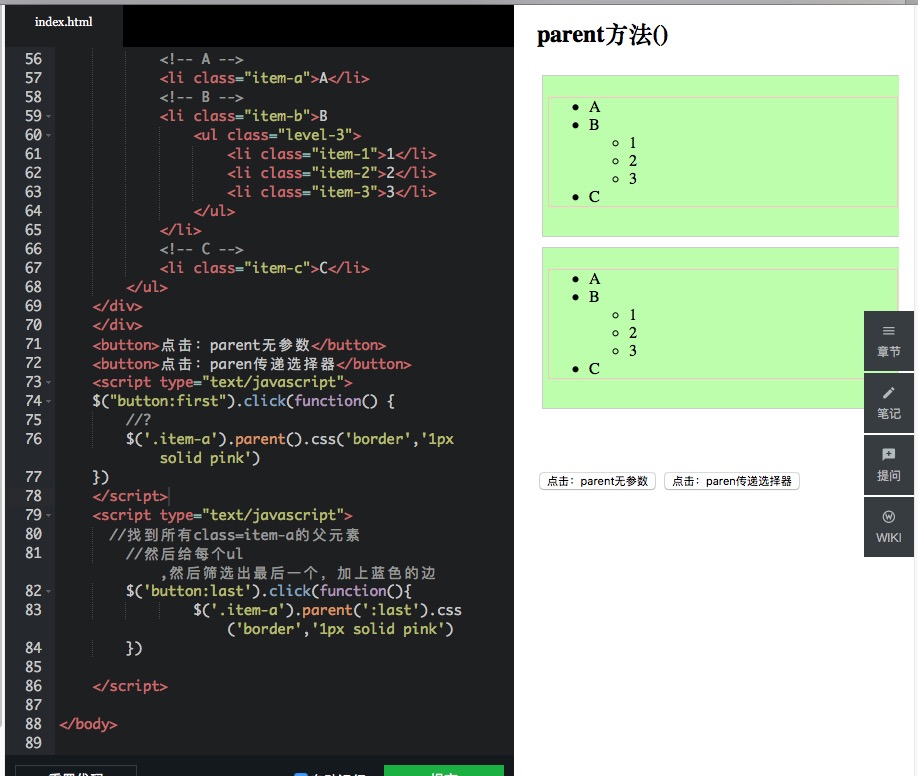918x776 pixels.
Task: Click the item-c li code line
Action: coord(265,268)
